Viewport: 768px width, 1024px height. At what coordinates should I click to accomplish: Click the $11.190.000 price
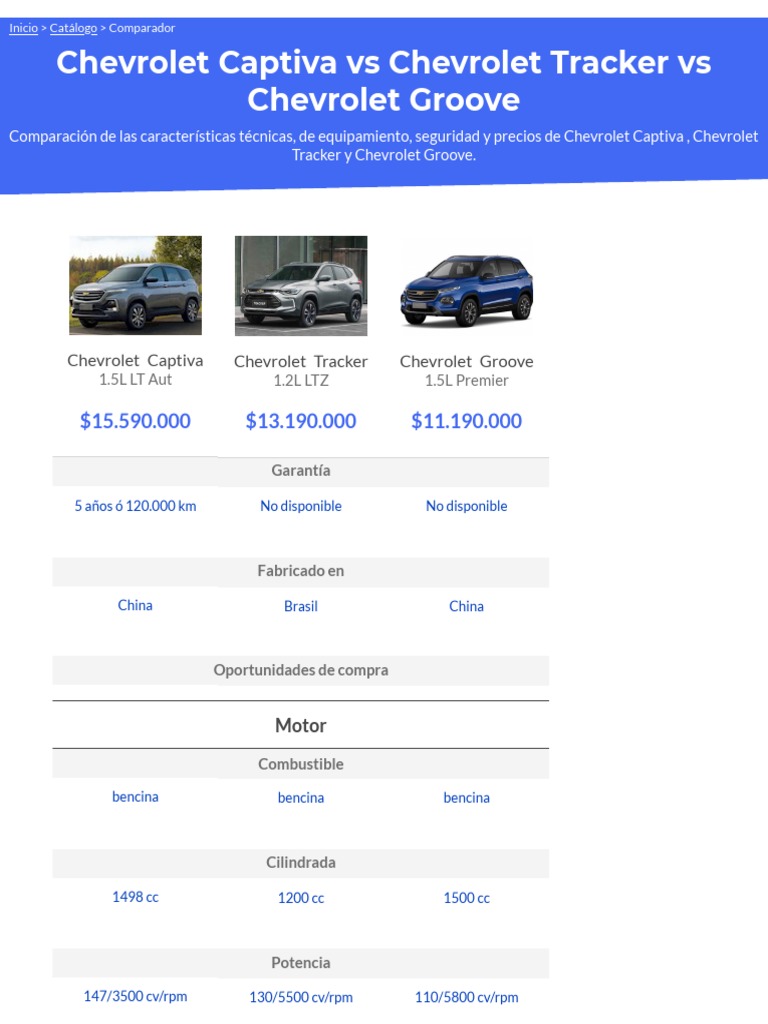[466, 421]
